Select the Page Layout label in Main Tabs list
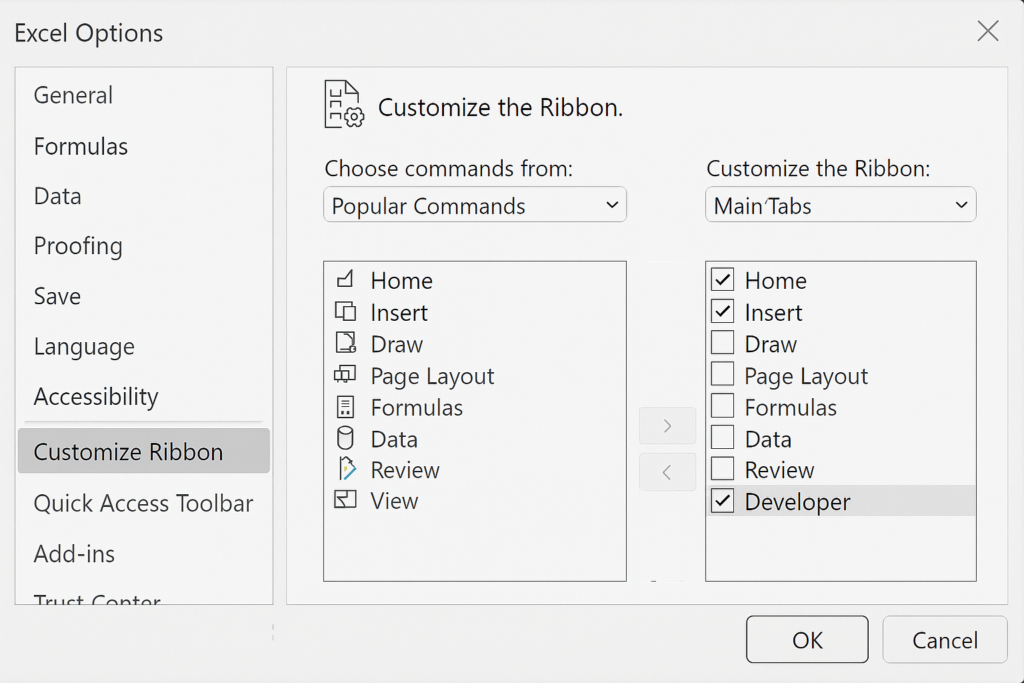This screenshot has height=683, width=1024. [807, 375]
